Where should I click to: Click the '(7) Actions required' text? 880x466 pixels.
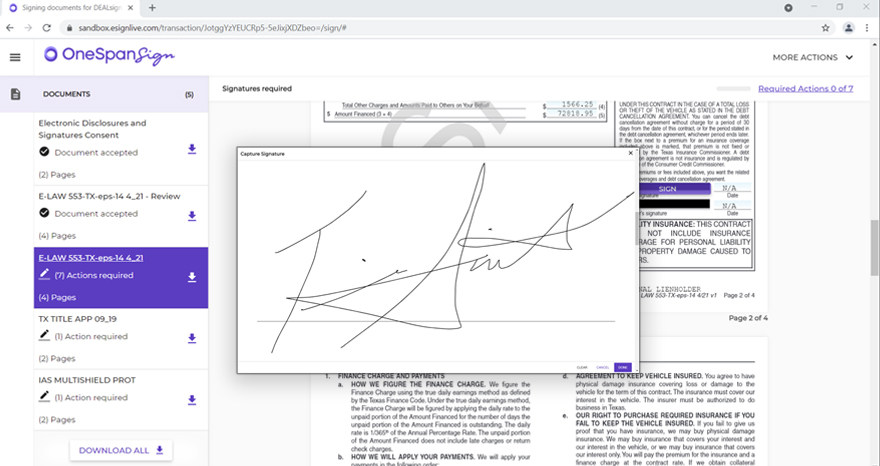(x=94, y=275)
